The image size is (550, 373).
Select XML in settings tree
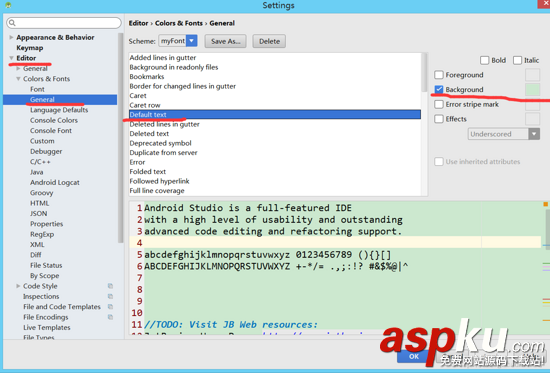pyautogui.click(x=37, y=245)
